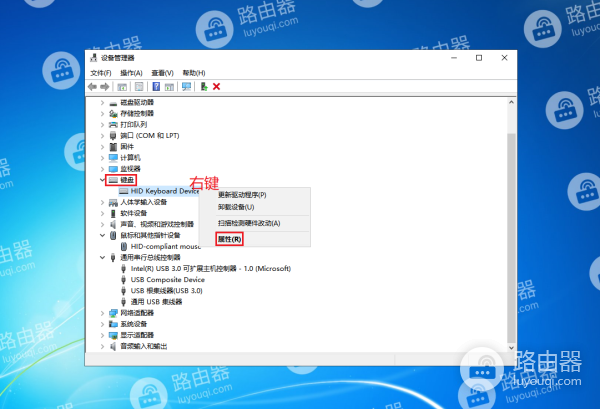Click the Intel(R) USB 3.0 controller plug icon
Viewport: 600px width, 409px height.
(x=124, y=269)
